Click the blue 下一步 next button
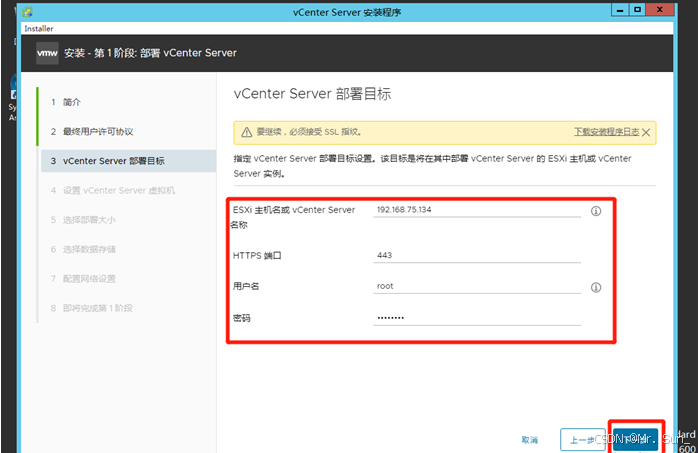Viewport: 698px width, 453px height. click(636, 440)
